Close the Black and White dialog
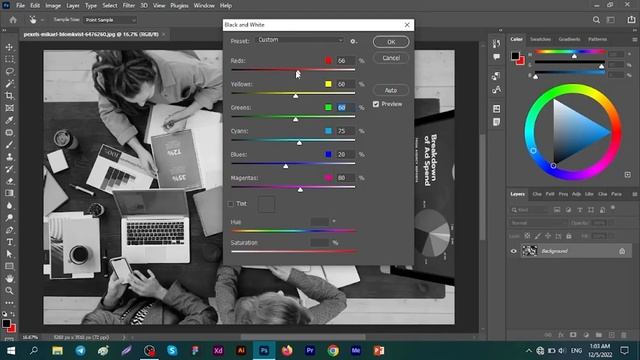The height and width of the screenshot is (360, 640). (407, 25)
